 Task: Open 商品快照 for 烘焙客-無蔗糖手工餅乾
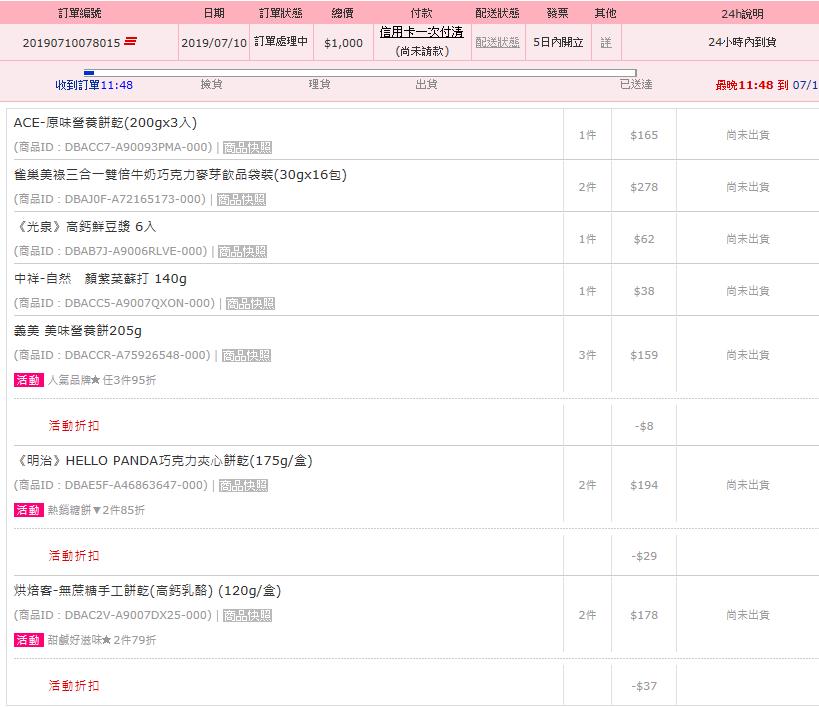pyautogui.click(x=248, y=616)
